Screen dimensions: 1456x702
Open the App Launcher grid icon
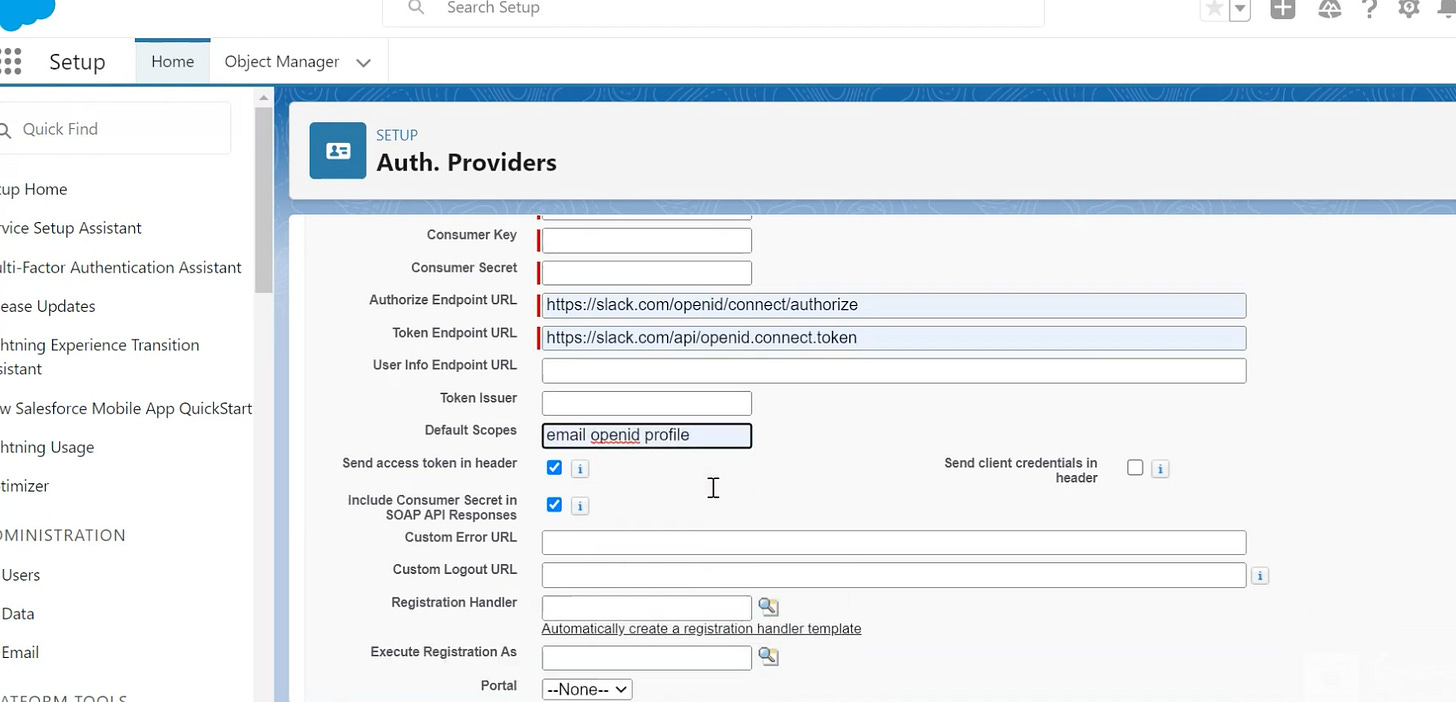pos(10,61)
